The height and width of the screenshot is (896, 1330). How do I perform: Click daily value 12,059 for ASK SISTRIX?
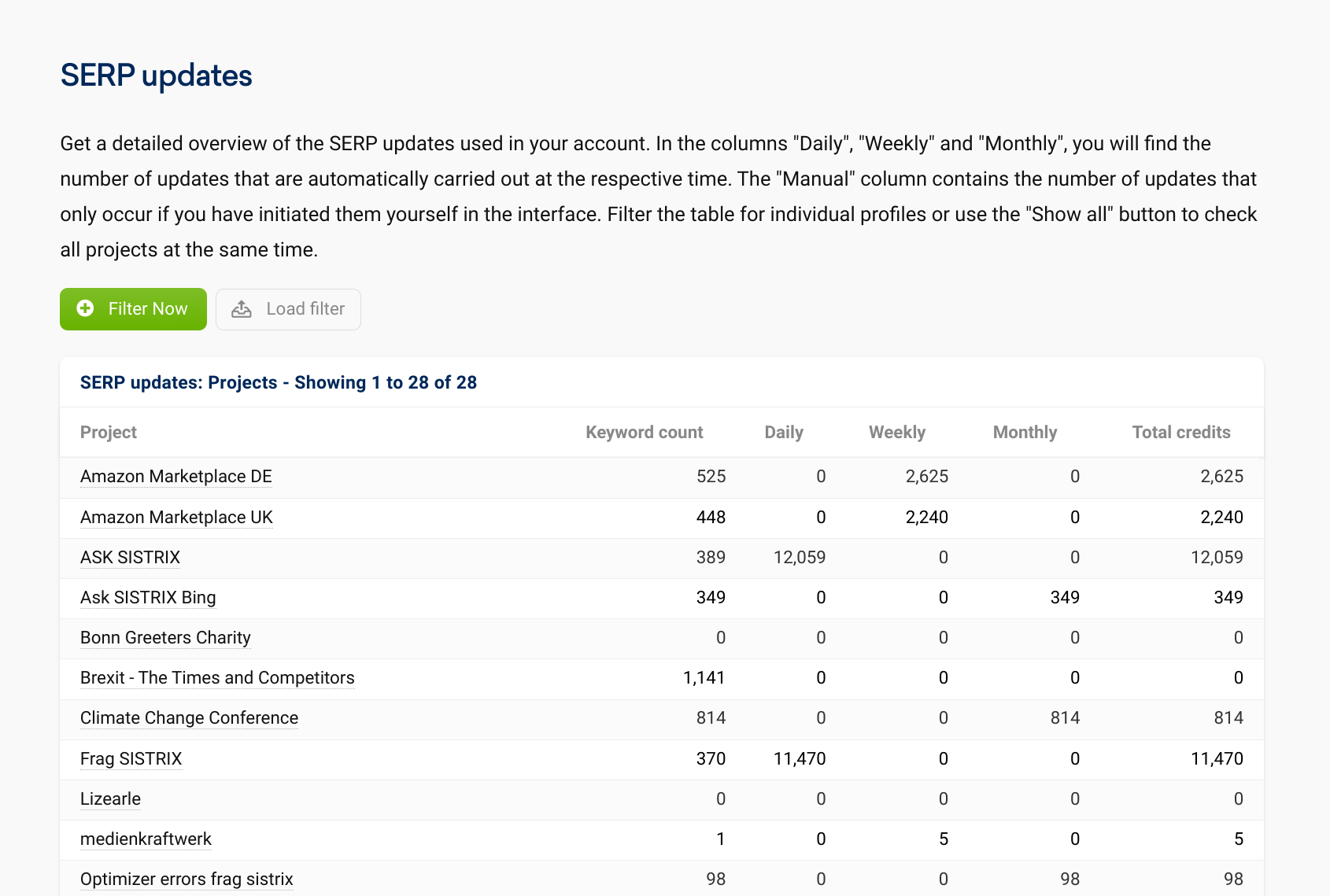click(x=800, y=558)
